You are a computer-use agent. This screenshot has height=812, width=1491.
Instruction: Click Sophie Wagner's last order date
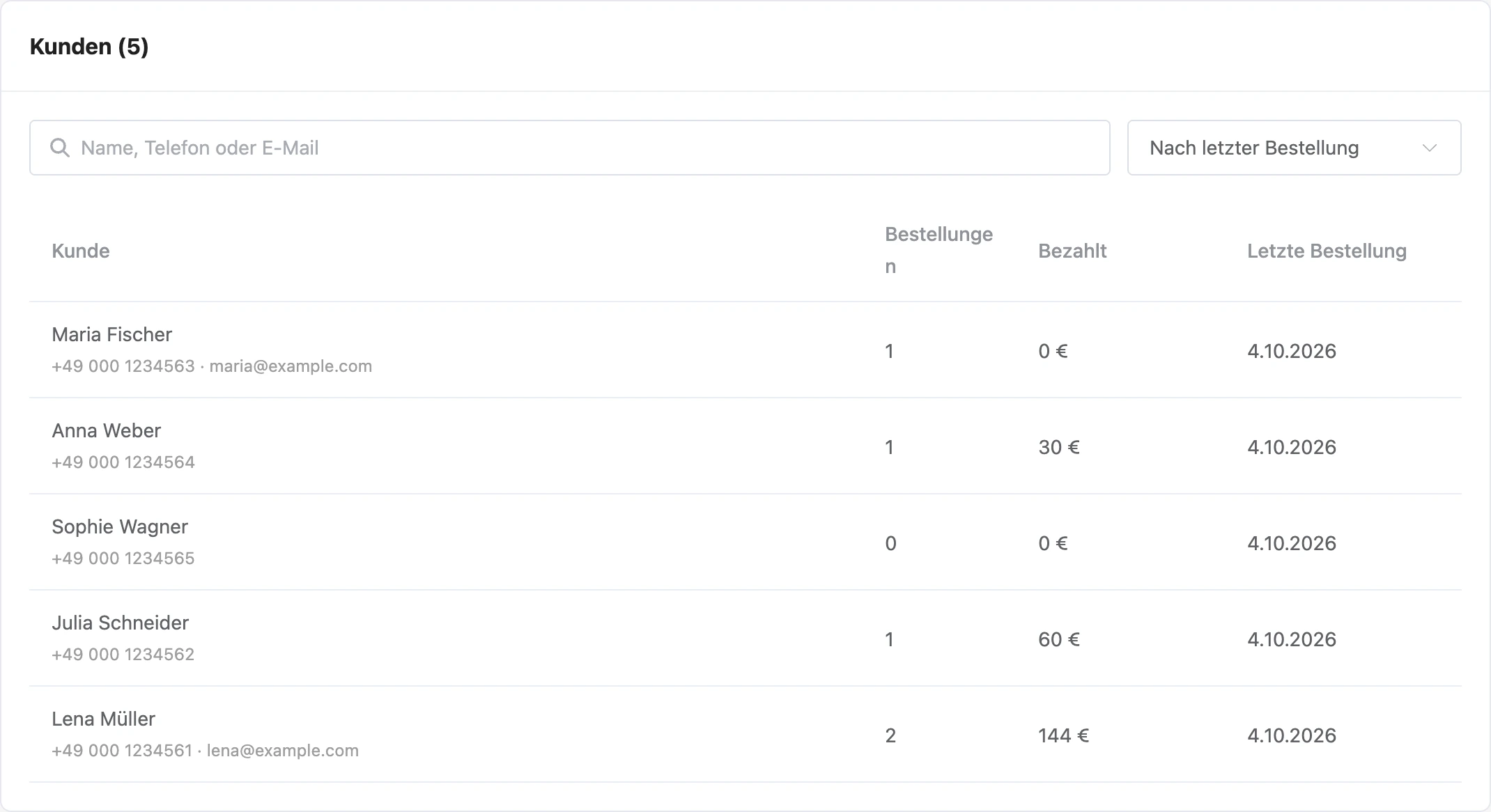coord(1292,543)
